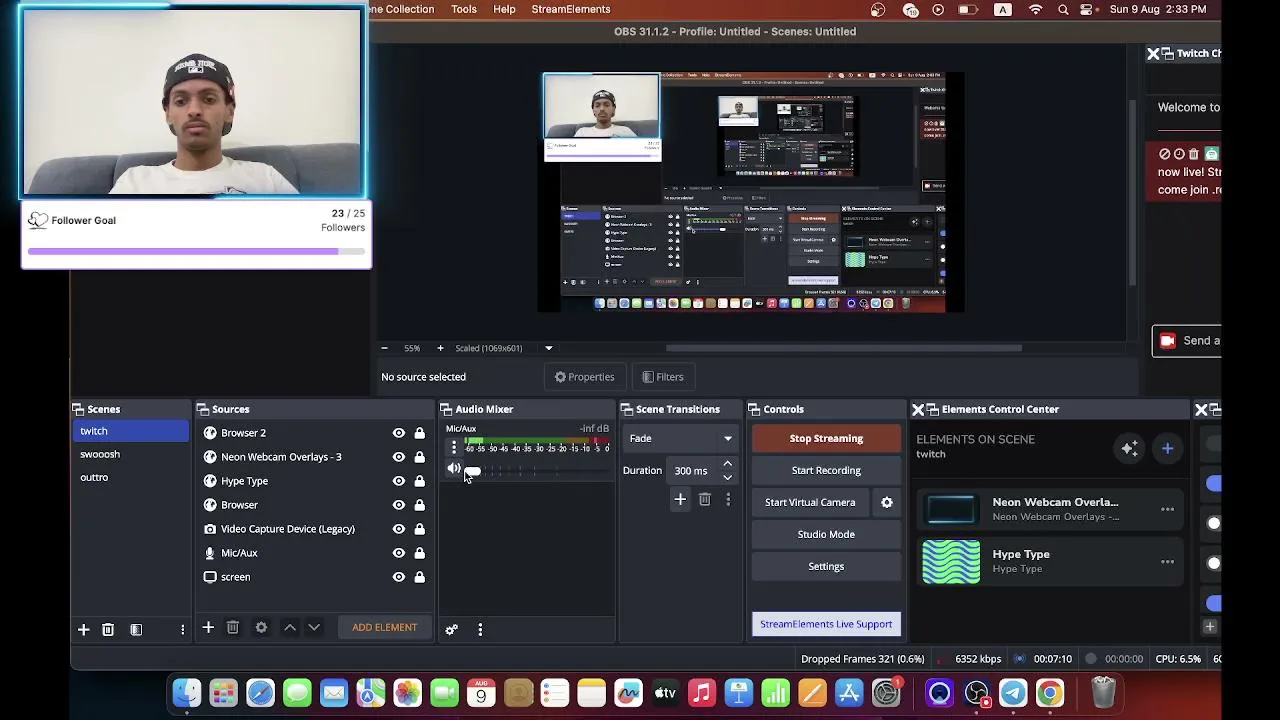The height and width of the screenshot is (720, 1280).
Task: Open options for Neon Webcam Overlays element
Action: 1167,510
